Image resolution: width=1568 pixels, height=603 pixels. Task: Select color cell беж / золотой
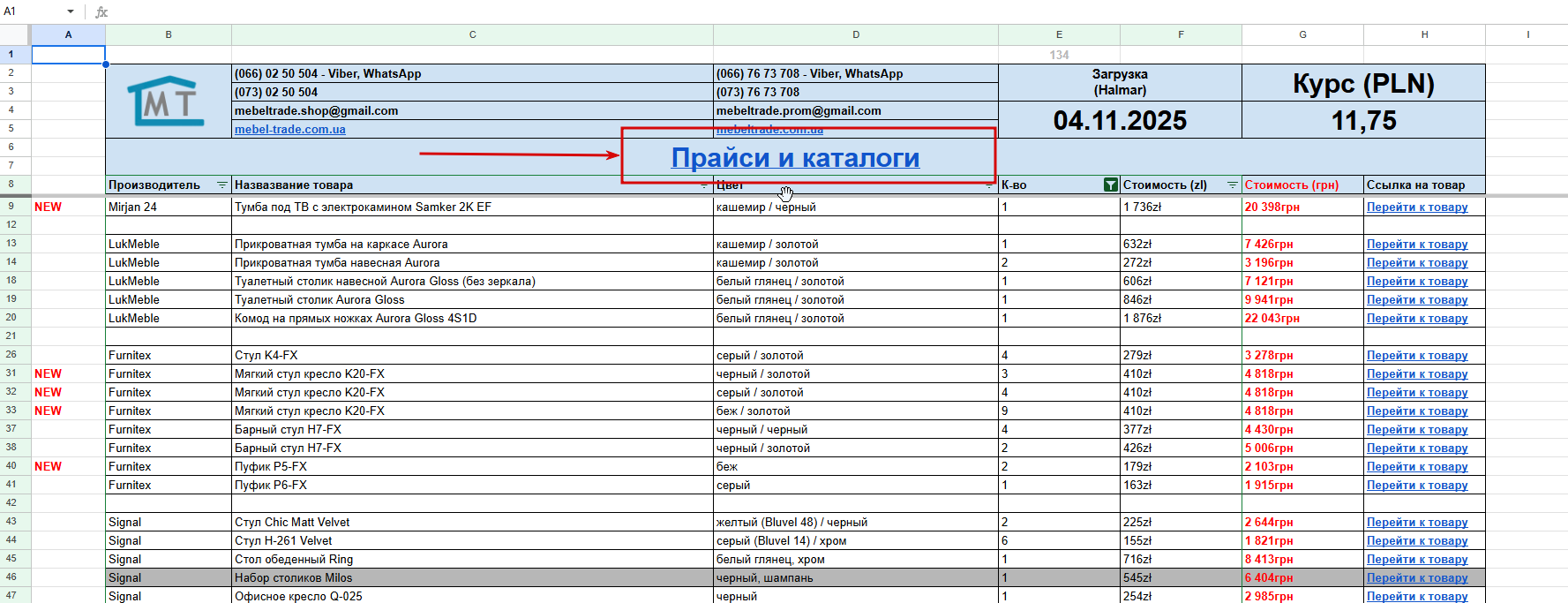tap(856, 411)
